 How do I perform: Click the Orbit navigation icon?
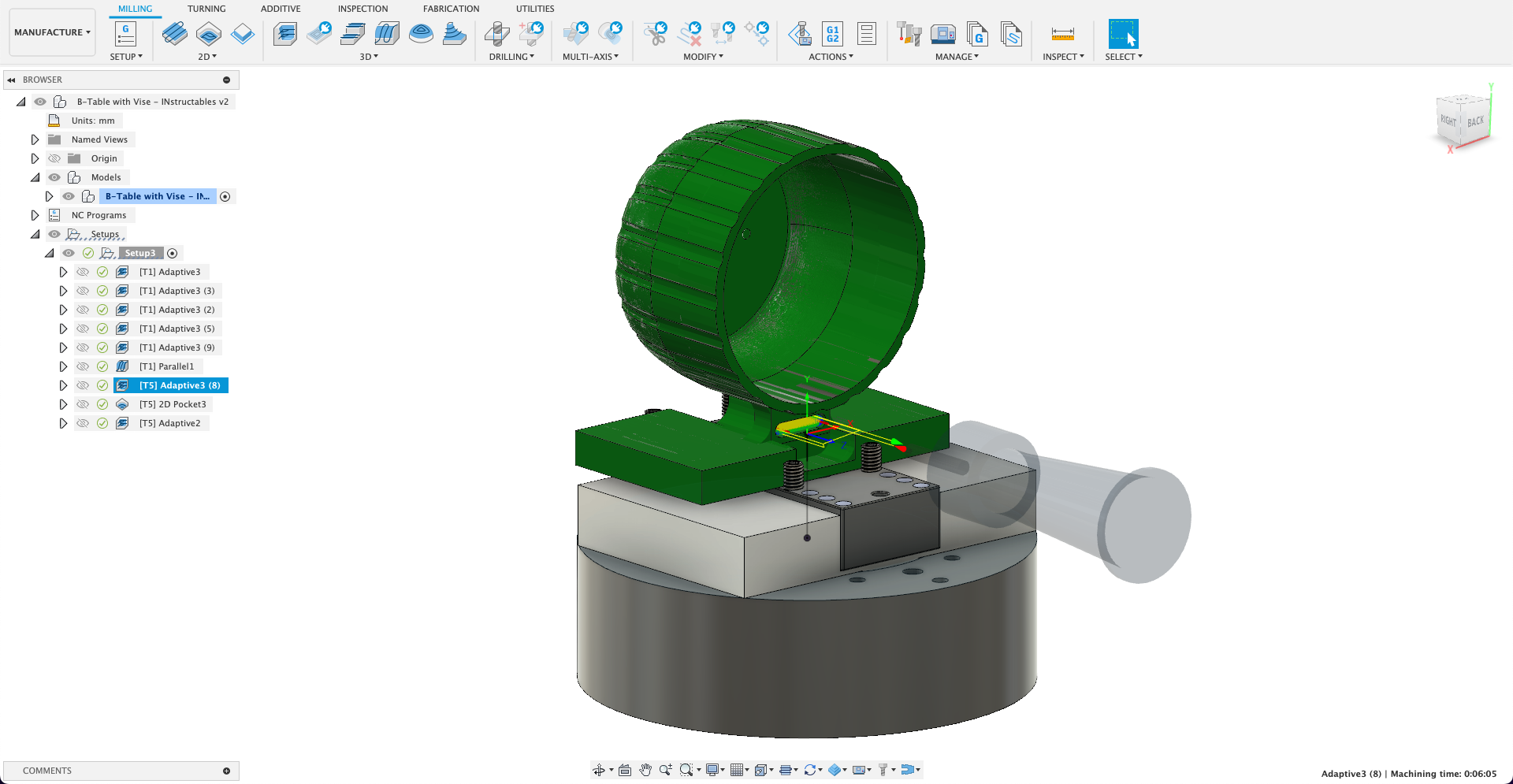[x=599, y=770]
